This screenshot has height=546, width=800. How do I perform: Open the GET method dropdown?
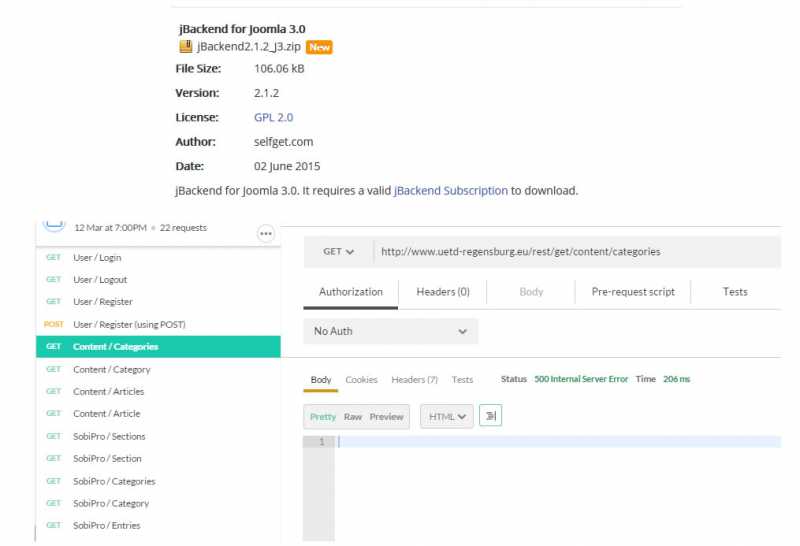pyautogui.click(x=338, y=252)
